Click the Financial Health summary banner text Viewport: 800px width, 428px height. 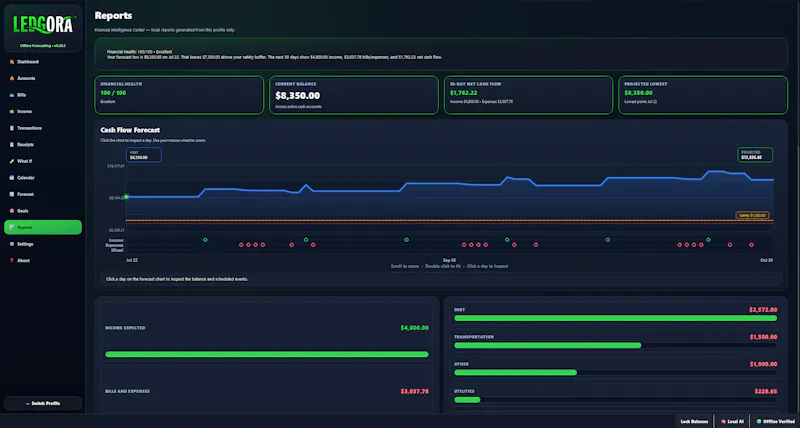coord(274,55)
